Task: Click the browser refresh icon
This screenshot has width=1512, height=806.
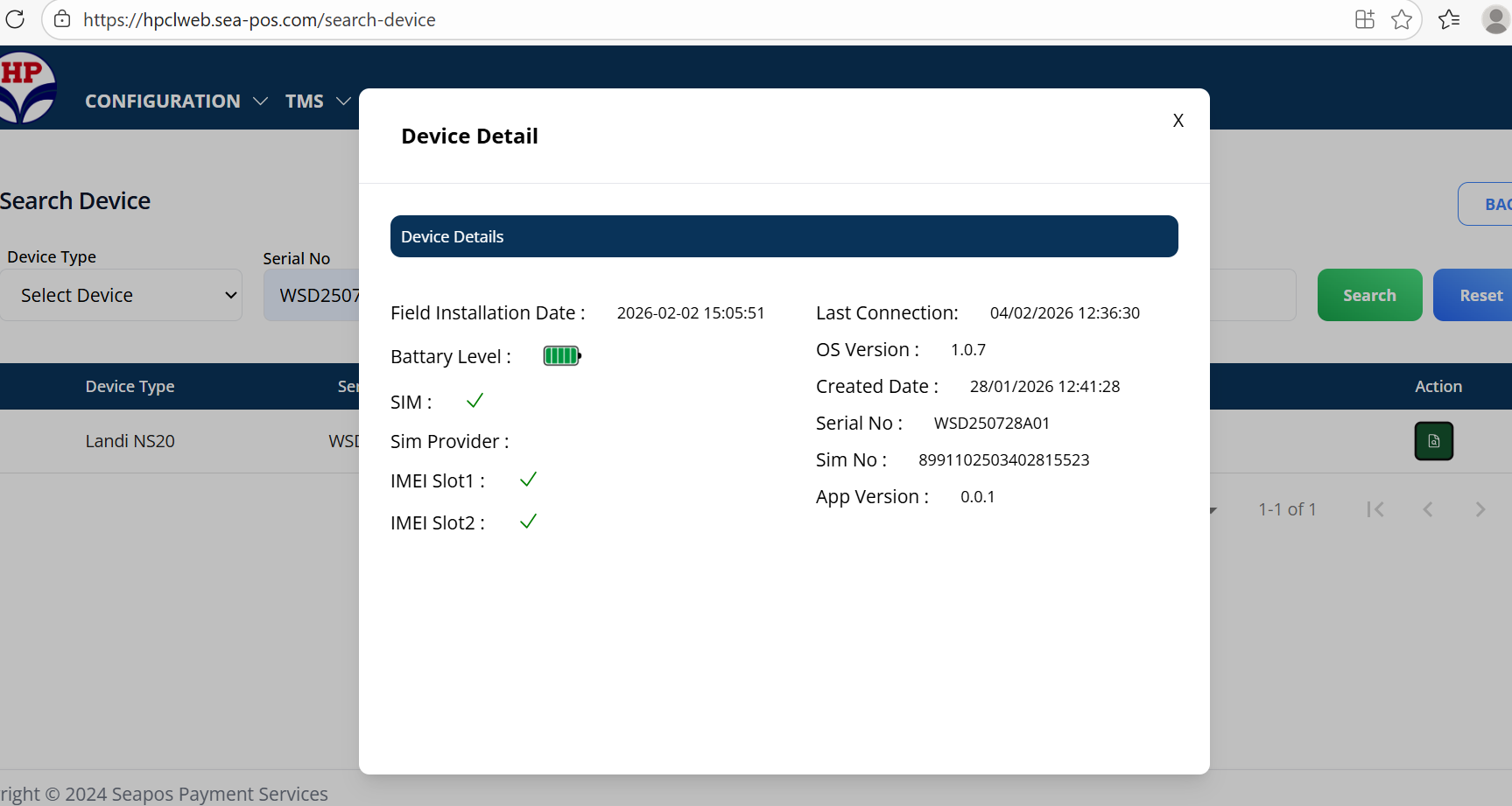Action: click(15, 19)
